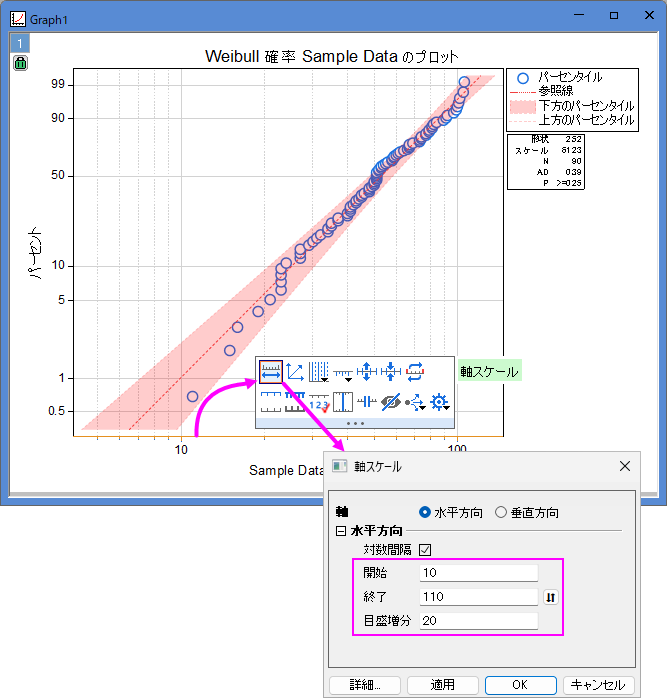Screen dimensions: 667x698
Task: Click the パーセント Y axis title
Action: (x=35, y=253)
